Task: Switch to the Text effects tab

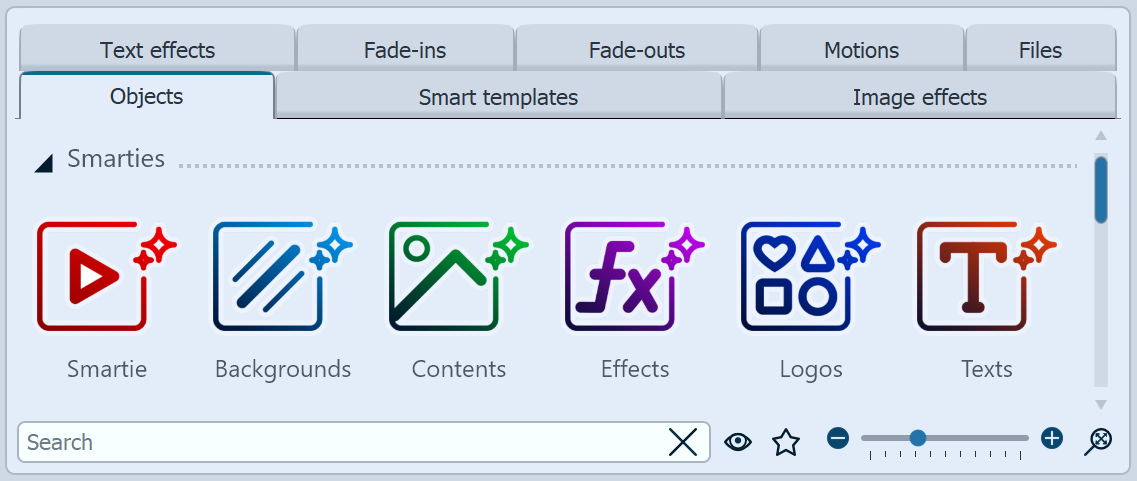Action: pos(157,49)
